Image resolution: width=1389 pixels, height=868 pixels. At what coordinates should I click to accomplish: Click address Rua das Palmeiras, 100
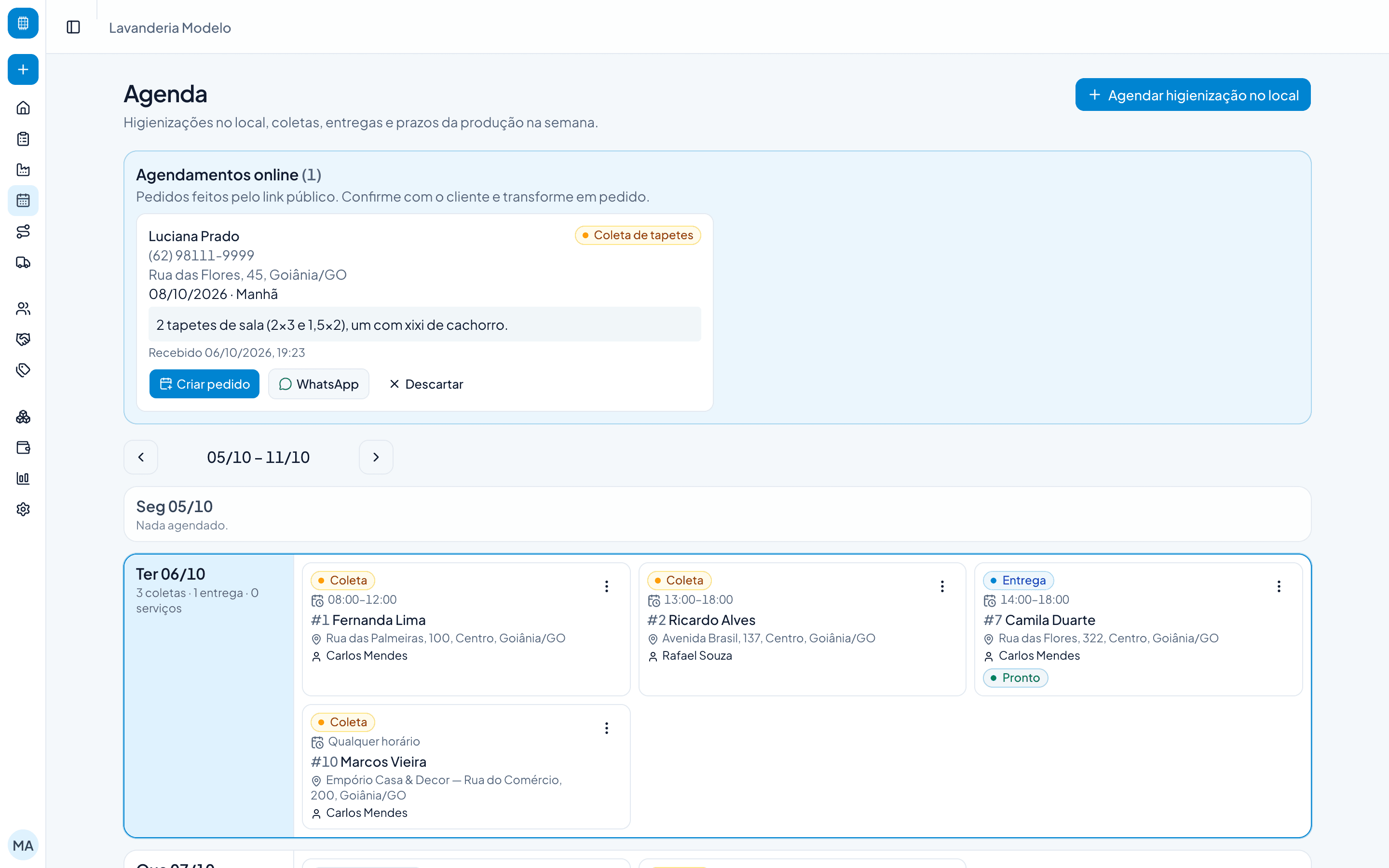tap(446, 638)
